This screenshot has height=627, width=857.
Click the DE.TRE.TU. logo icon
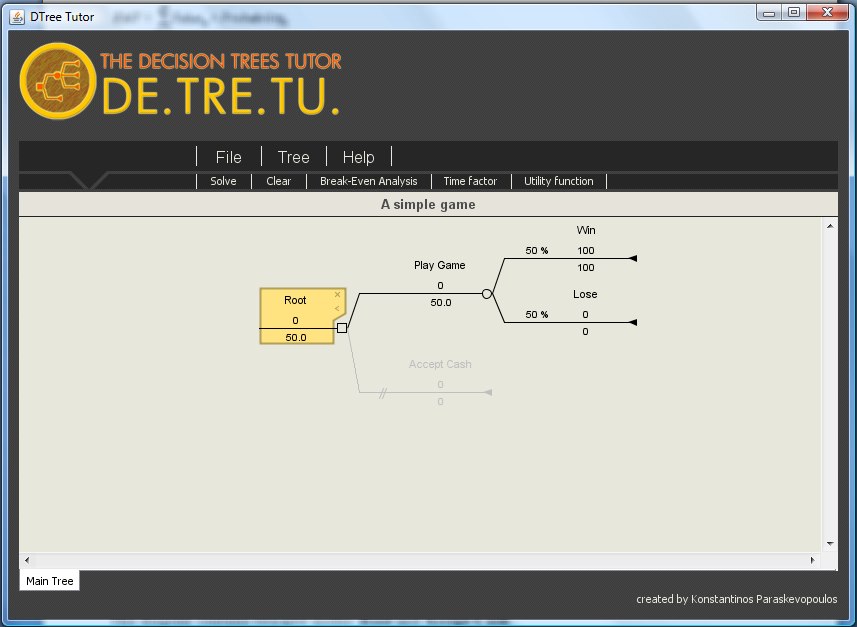58,82
